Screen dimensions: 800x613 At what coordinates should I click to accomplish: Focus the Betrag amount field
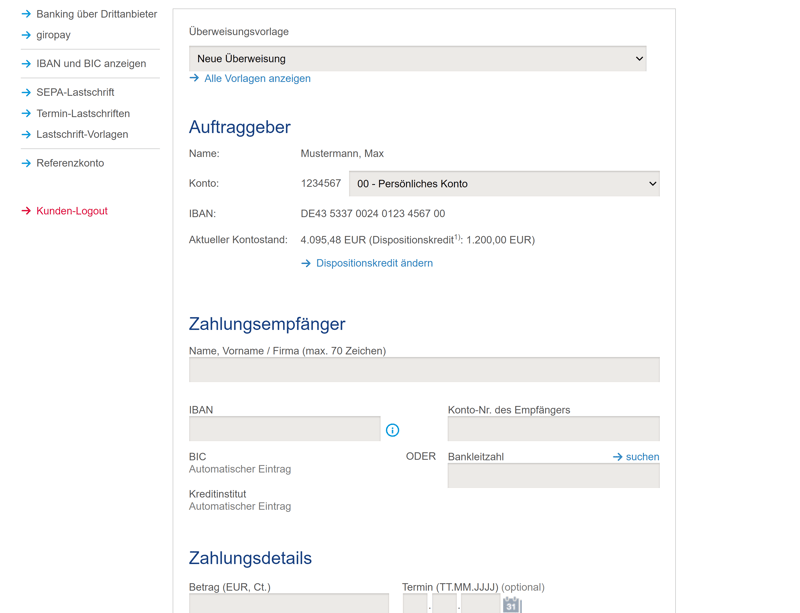[288, 603]
